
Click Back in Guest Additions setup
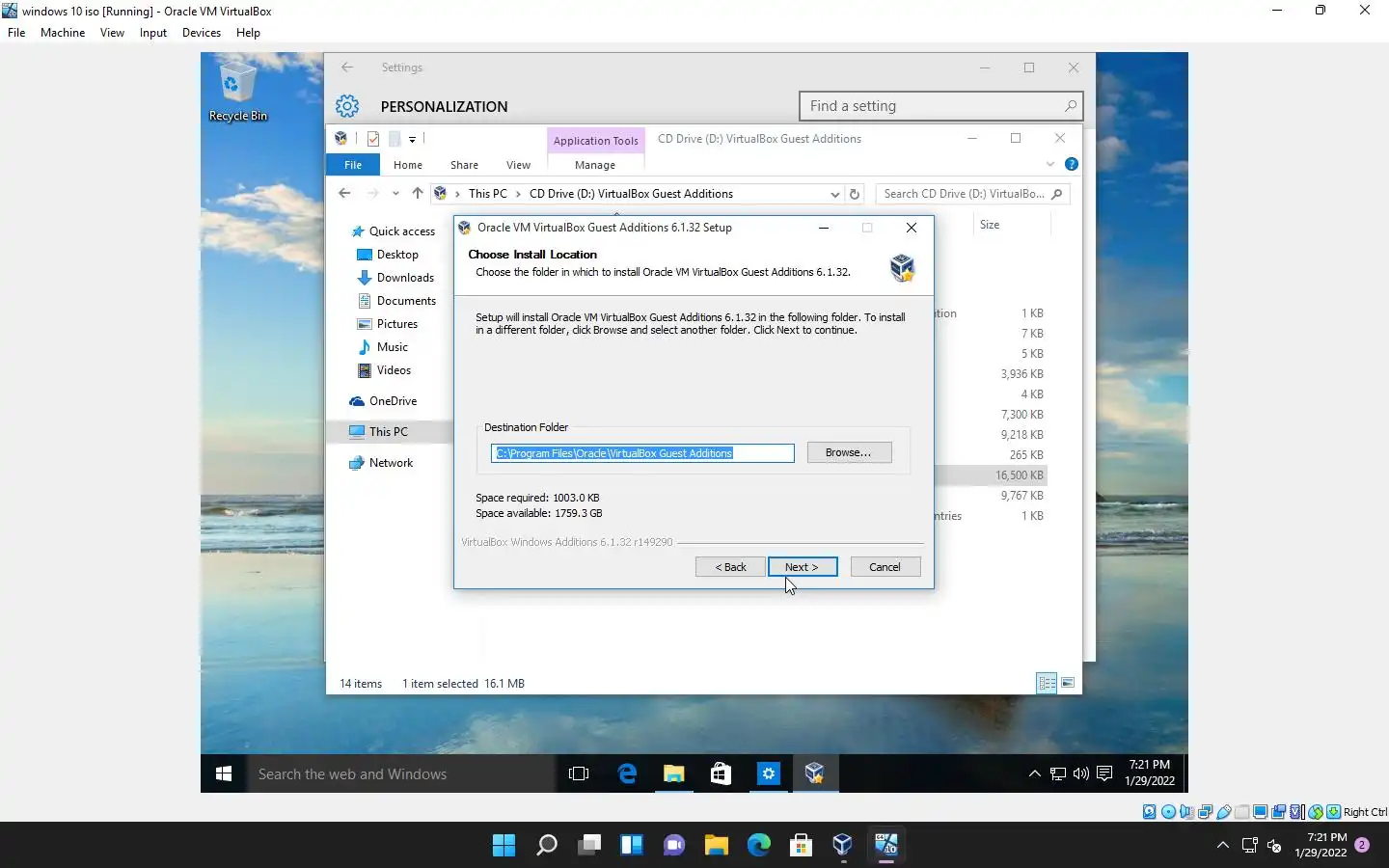(730, 567)
